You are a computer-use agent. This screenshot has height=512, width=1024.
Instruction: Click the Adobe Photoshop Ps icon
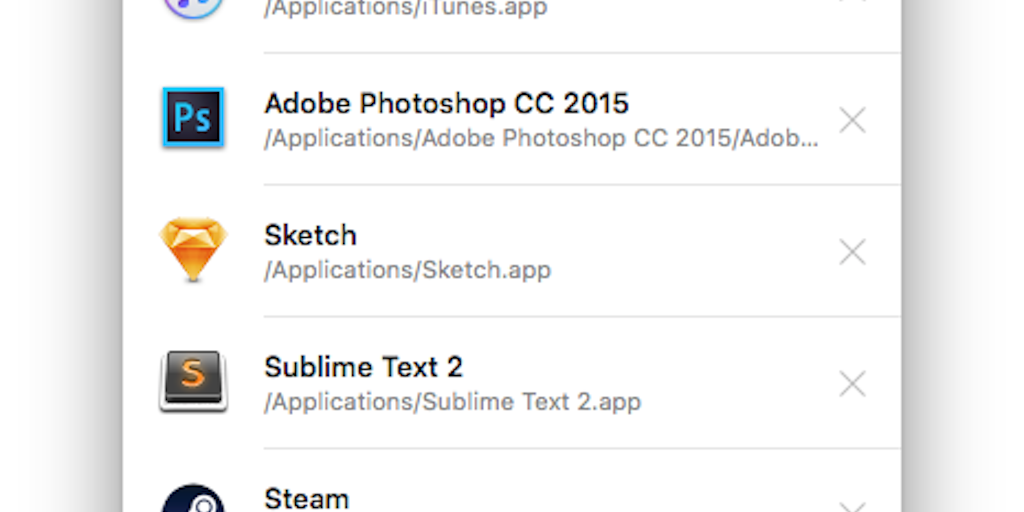pyautogui.click(x=193, y=118)
